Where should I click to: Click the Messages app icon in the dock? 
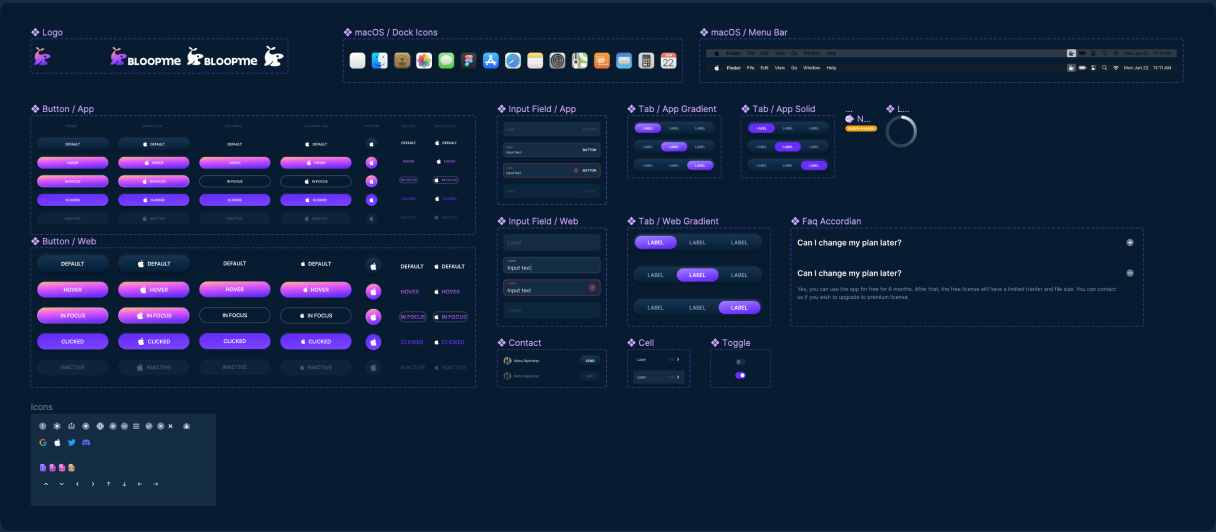446,61
